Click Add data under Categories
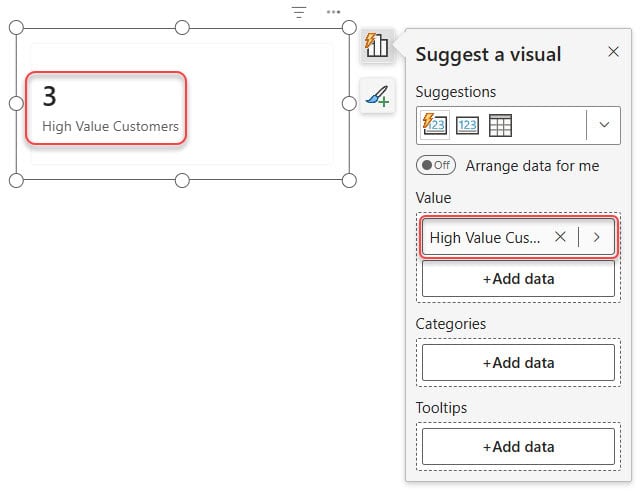This screenshot has width=642, height=491. (x=518, y=363)
